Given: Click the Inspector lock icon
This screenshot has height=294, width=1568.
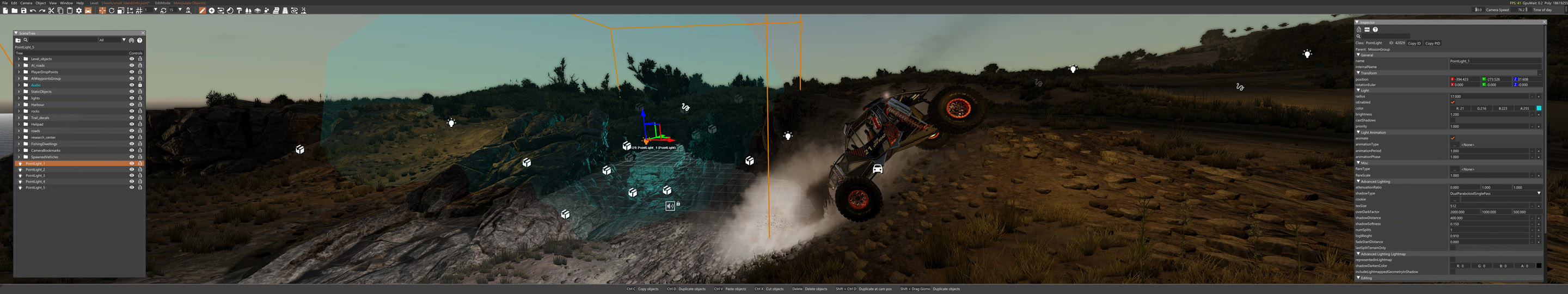Looking at the screenshot, I should (1359, 30).
